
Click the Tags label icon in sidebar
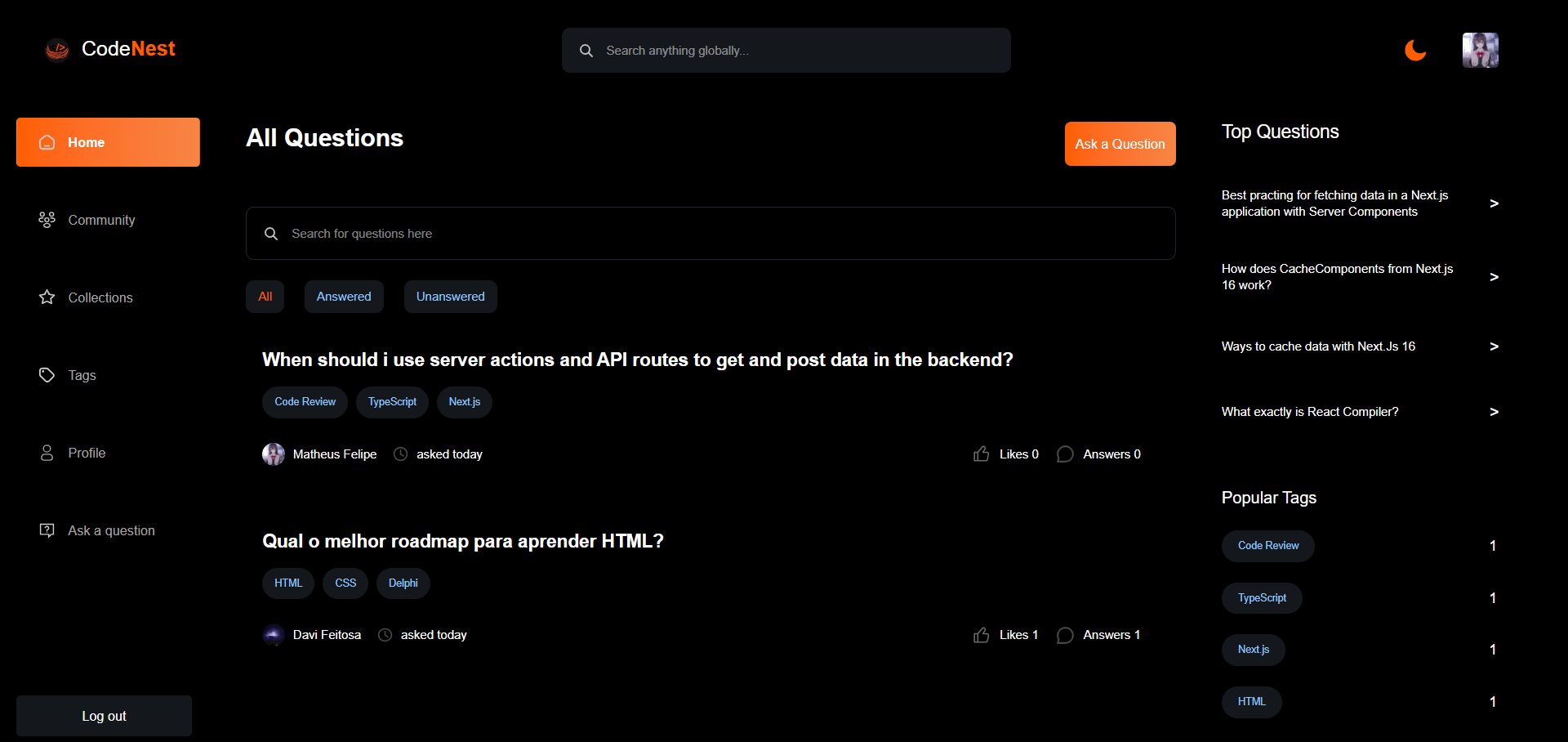[47, 375]
